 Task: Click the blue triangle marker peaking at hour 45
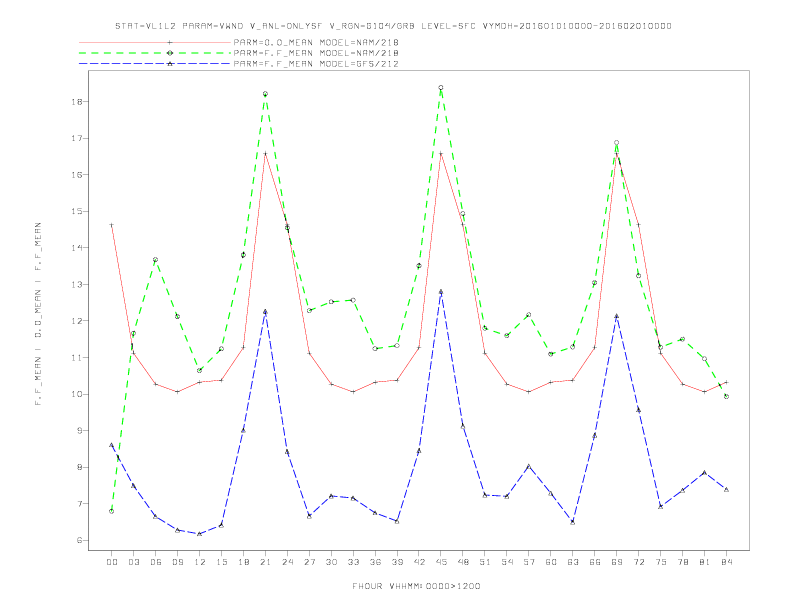point(441,292)
